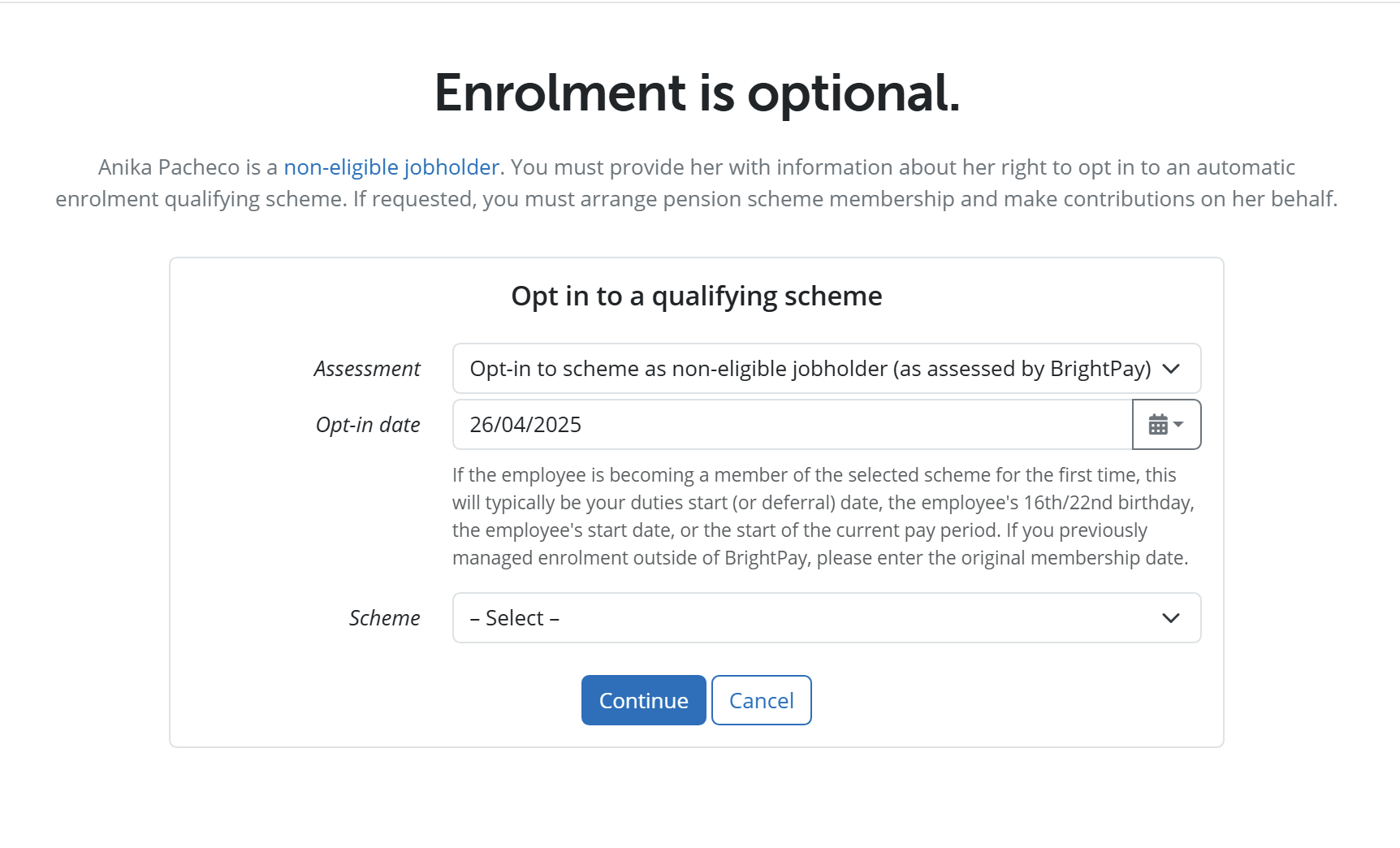Screen dimensions: 1400x848
Task: Expand the Assessment dropdown chevron
Action: [x=1170, y=369]
